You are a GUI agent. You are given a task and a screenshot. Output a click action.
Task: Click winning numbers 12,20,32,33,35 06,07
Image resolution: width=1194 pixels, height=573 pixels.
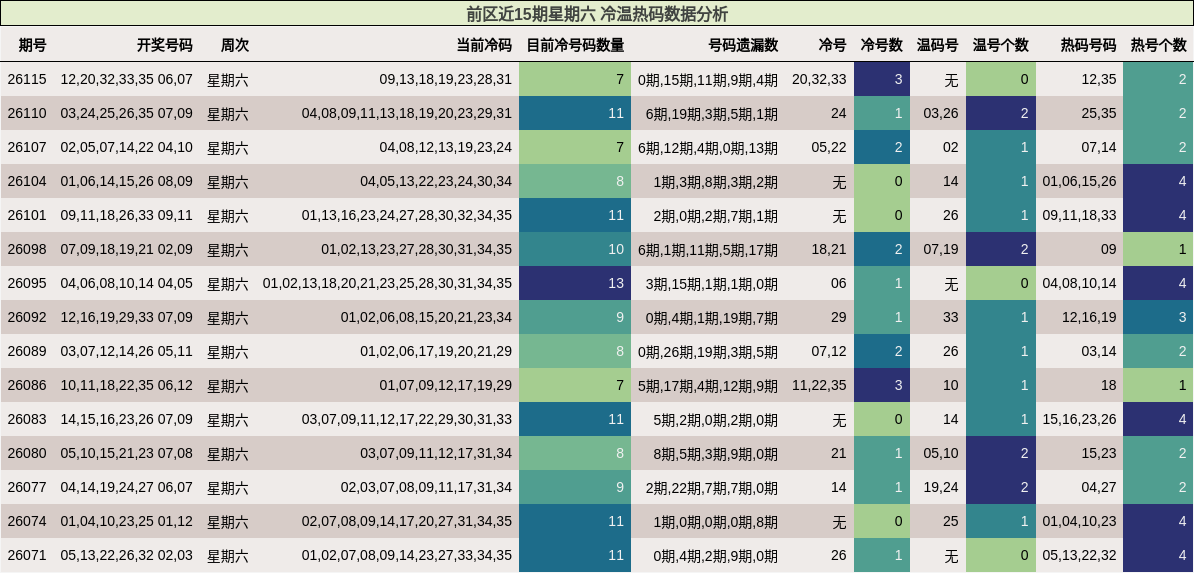click(x=126, y=79)
